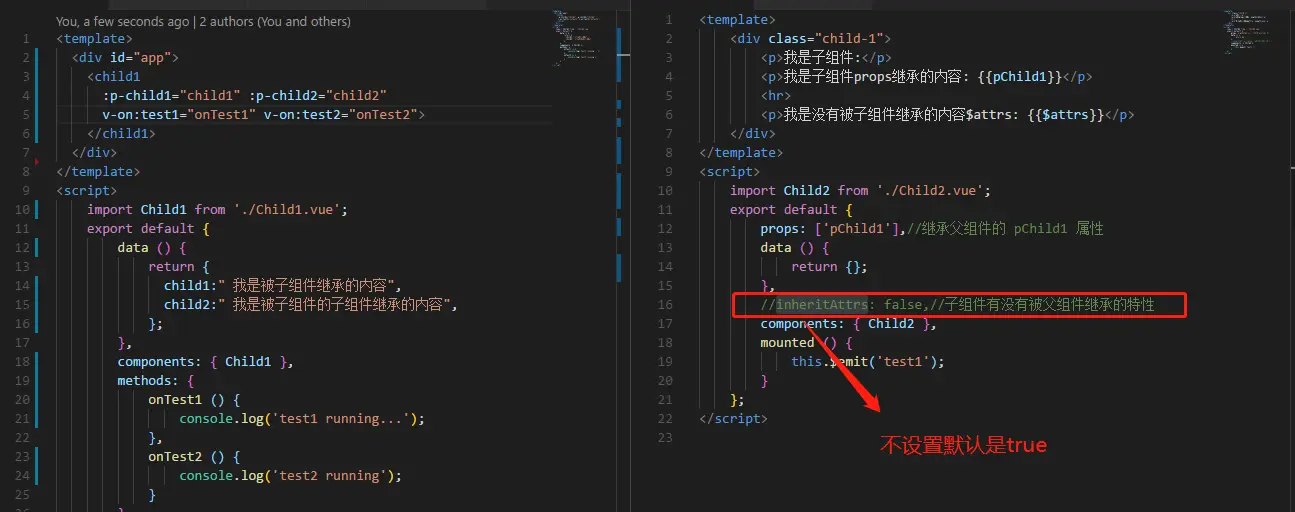
Task: Click the div id="app" line in left editor
Action: [125, 58]
